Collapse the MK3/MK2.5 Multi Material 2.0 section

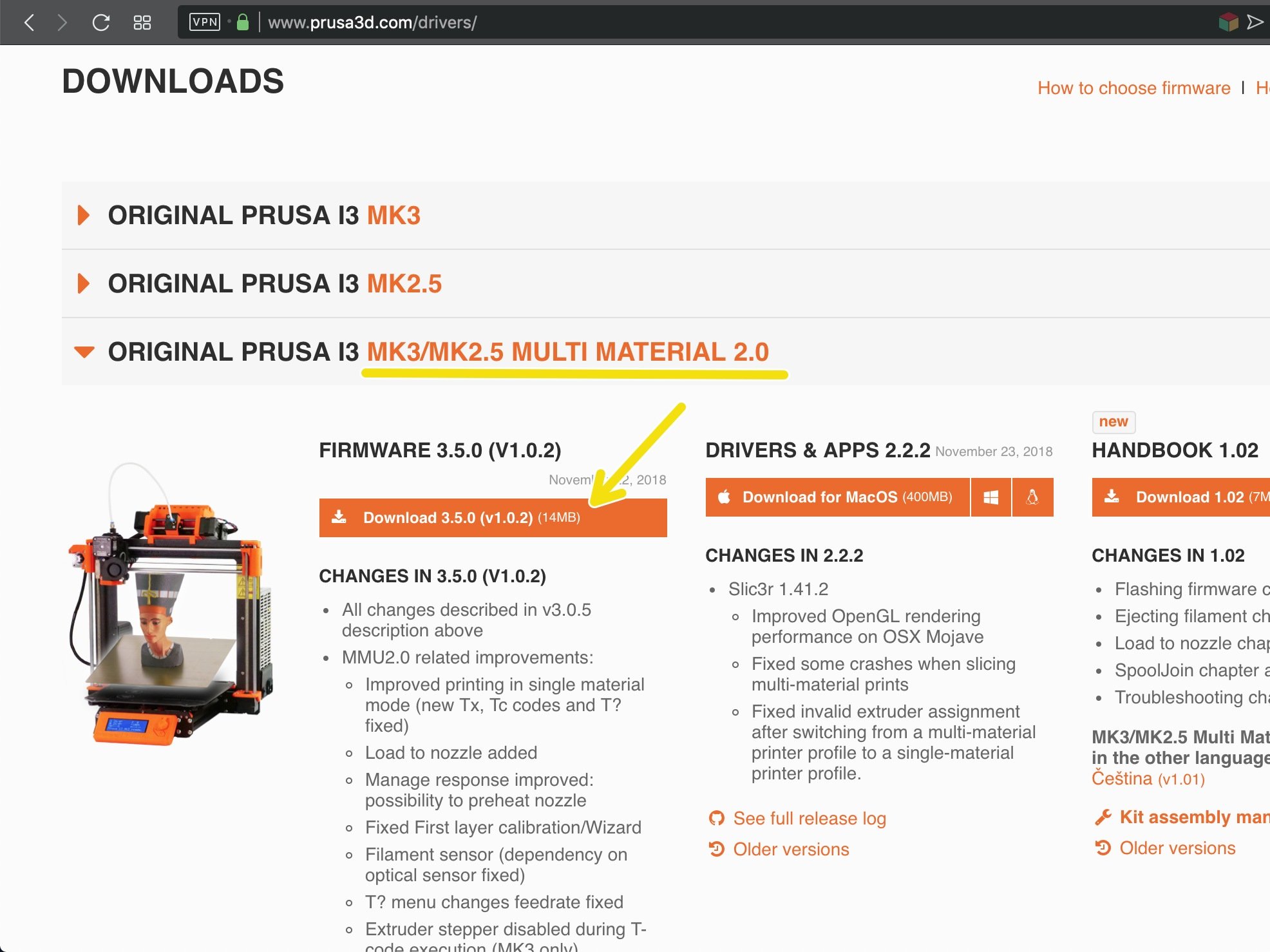coord(438,352)
